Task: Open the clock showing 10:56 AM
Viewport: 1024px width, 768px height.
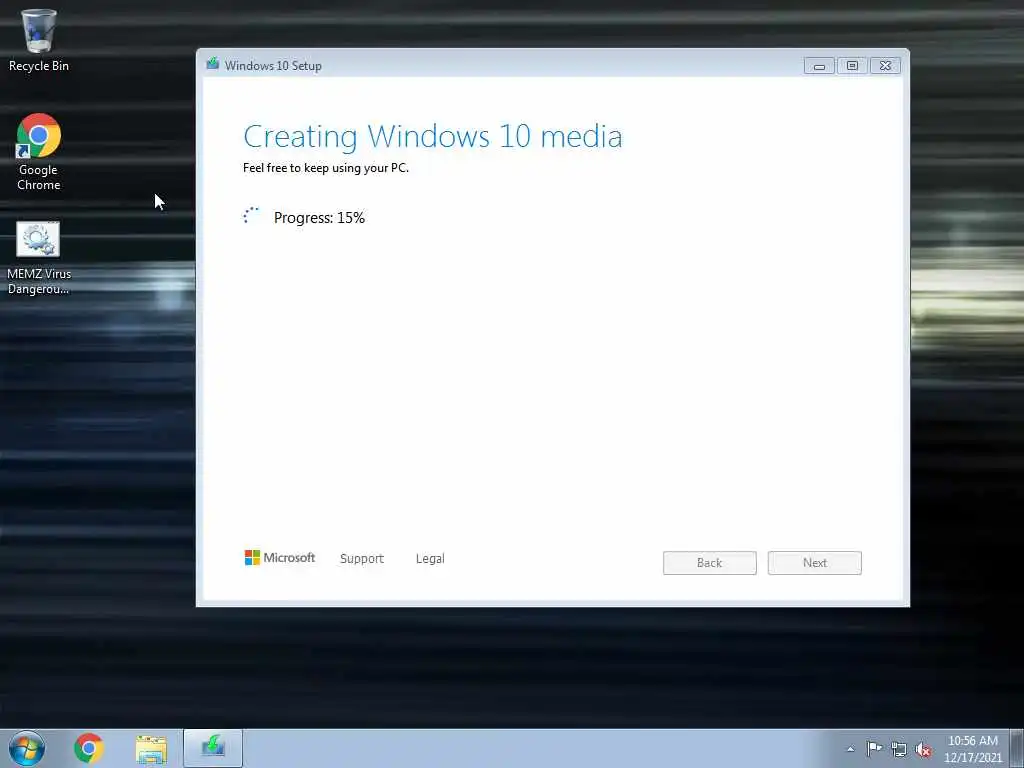Action: (x=973, y=748)
